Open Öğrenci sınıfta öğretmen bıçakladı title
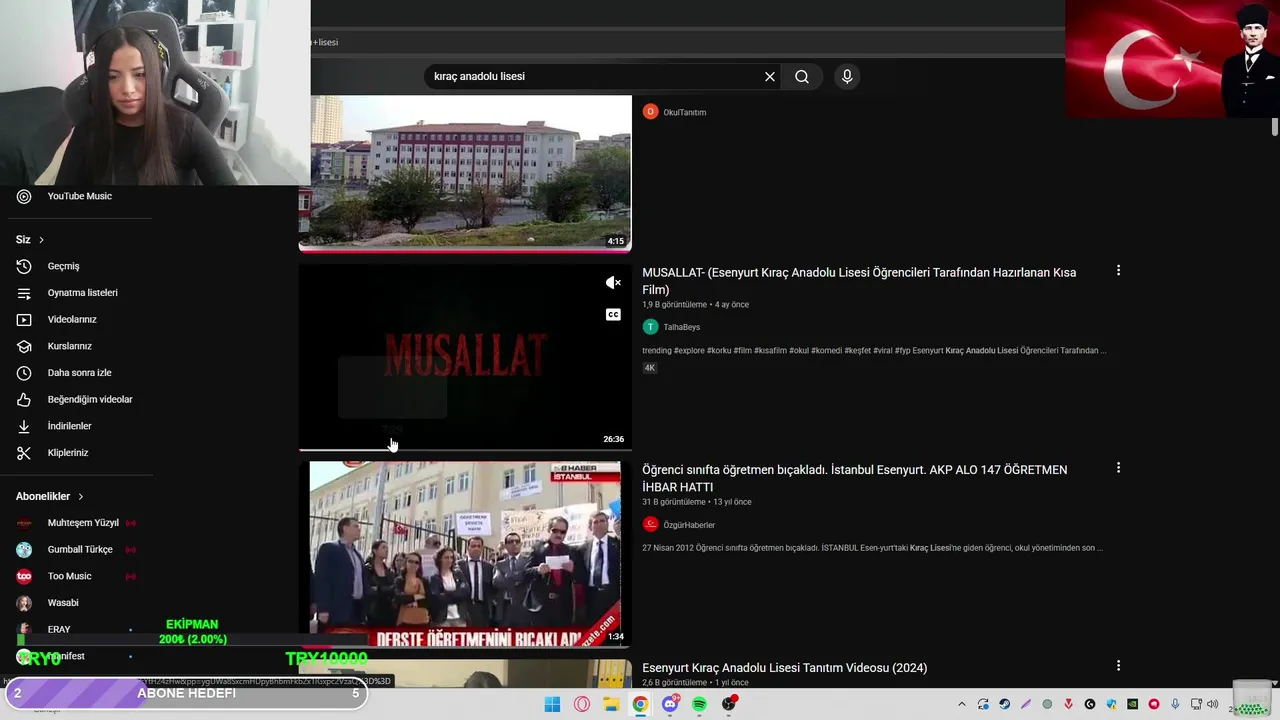Image resolution: width=1280 pixels, height=720 pixels. pyautogui.click(x=854, y=478)
